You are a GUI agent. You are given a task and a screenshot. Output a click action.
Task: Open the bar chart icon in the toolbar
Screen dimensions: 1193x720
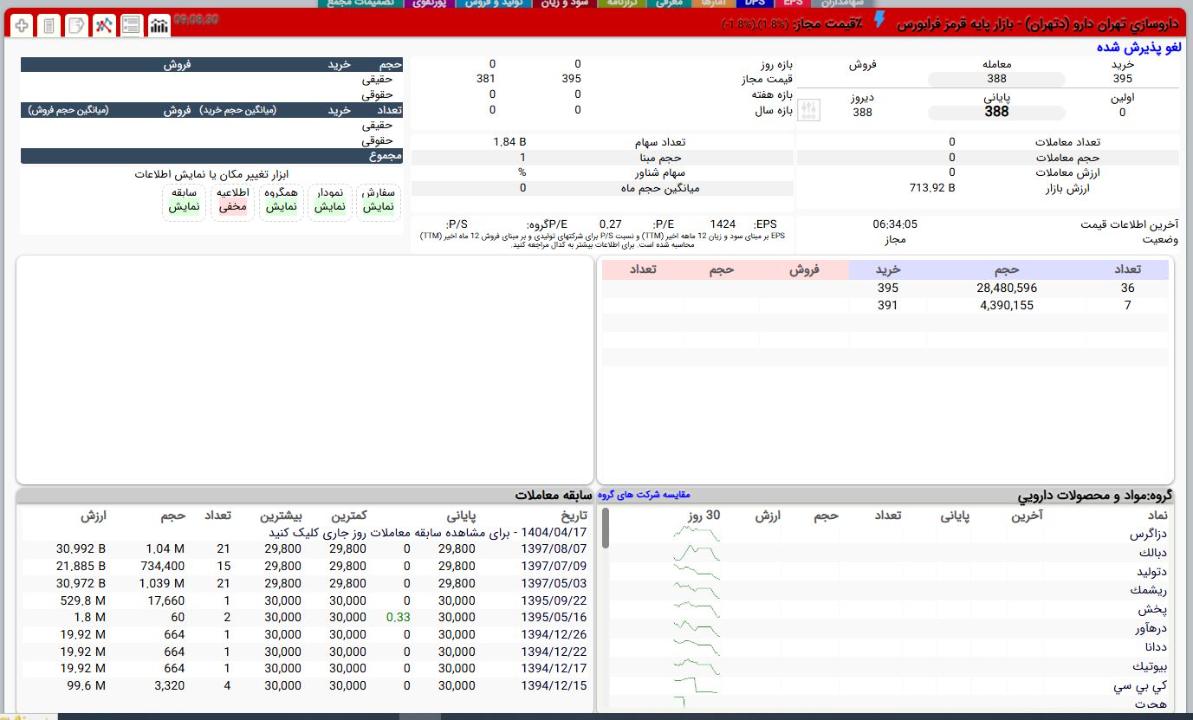pyautogui.click(x=158, y=23)
